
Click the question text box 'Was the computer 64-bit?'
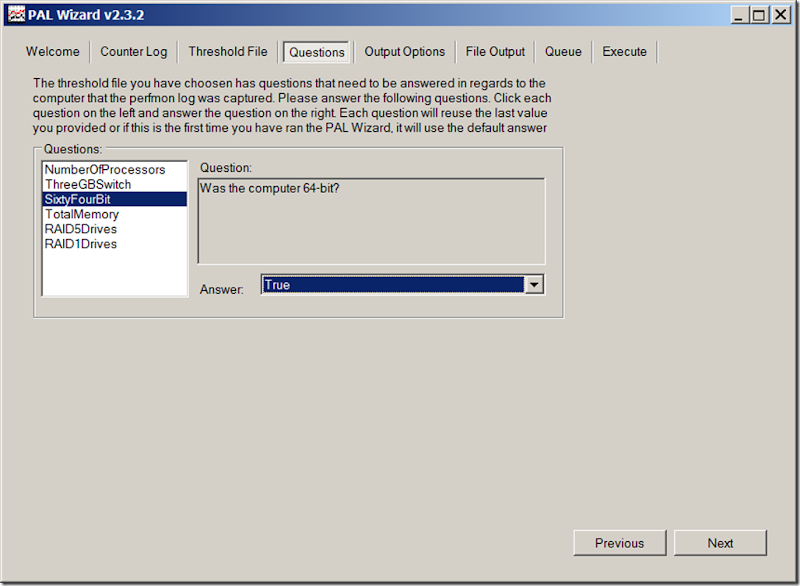coord(371,221)
